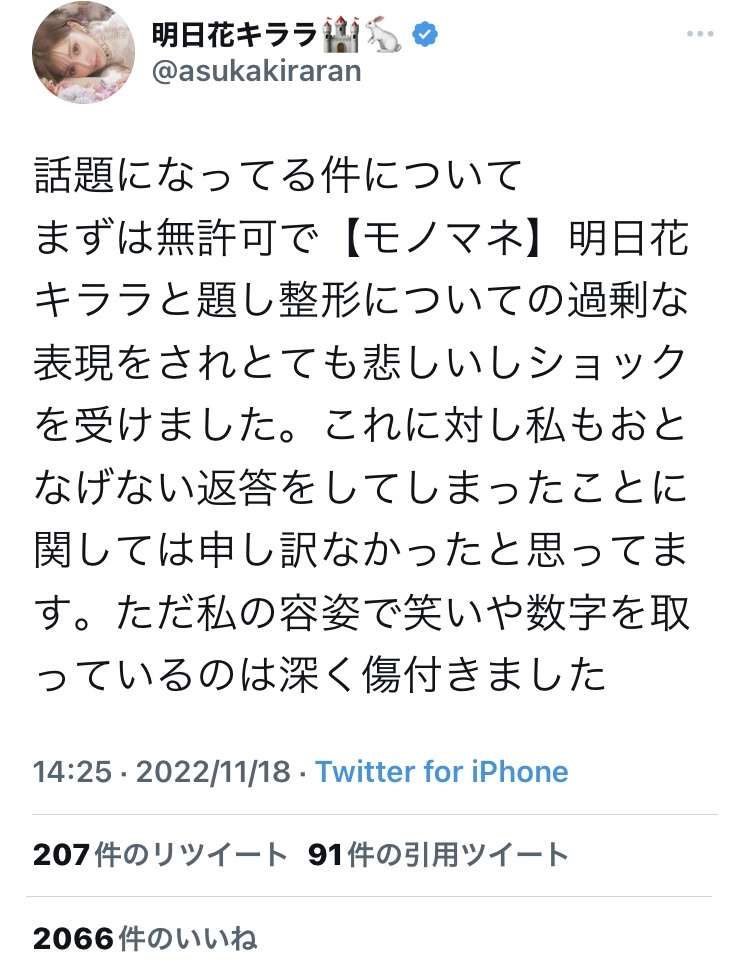Tap the last line ending 深く傷付きました
Image resolution: width=750 pixels, height=961 pixels.
point(320,675)
